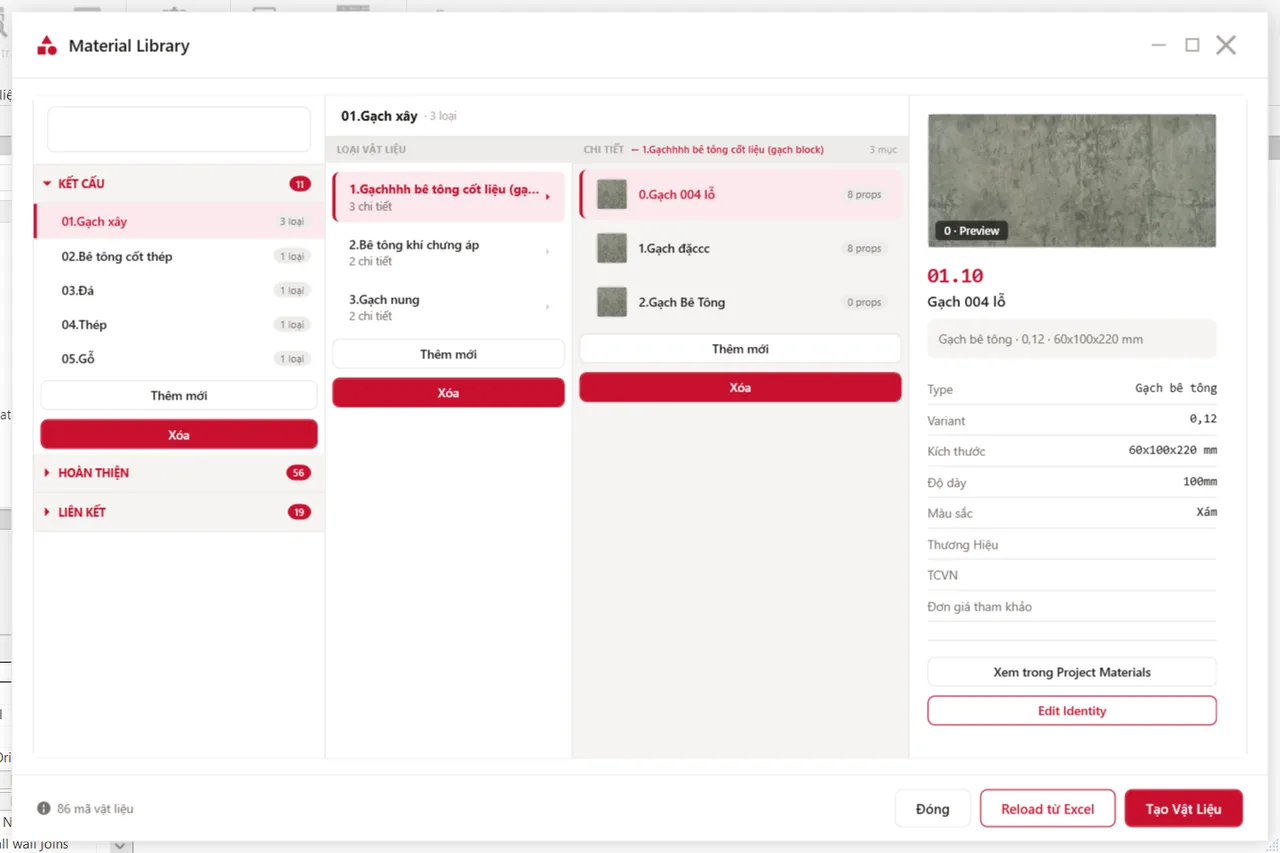Click Thêm mới under the category list
1280x853 pixels.
pos(179,395)
